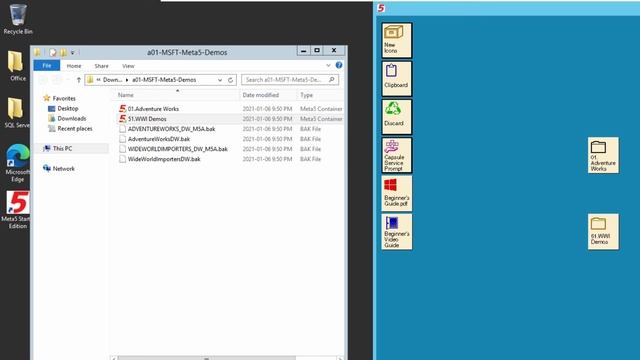
Task: Select the Recycle Bin desktop icon
Action: pos(17,19)
